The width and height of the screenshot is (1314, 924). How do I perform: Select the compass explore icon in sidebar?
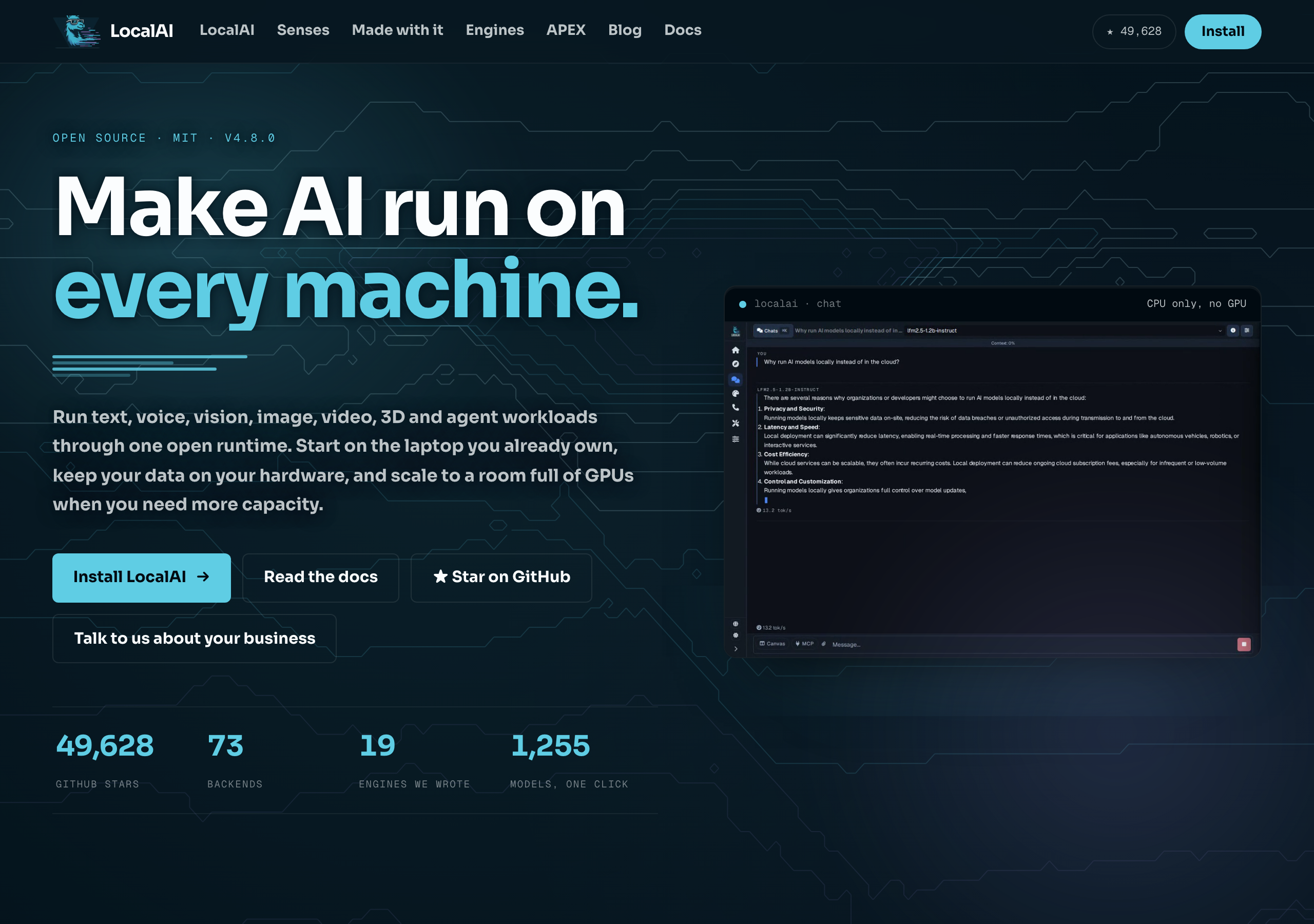[736, 364]
